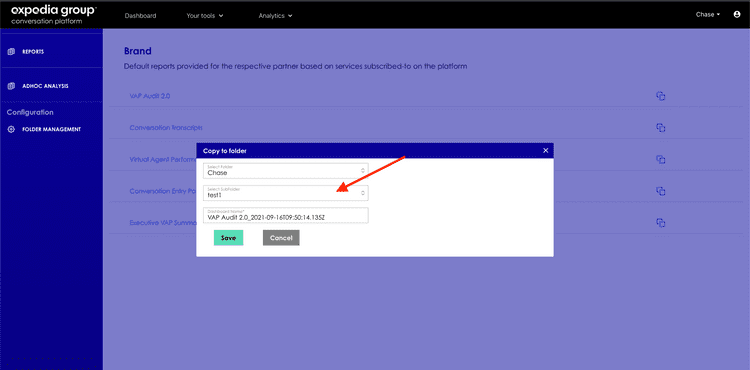Select REPORTS label in sidebar
Image resolution: width=750 pixels, height=370 pixels.
(x=33, y=52)
